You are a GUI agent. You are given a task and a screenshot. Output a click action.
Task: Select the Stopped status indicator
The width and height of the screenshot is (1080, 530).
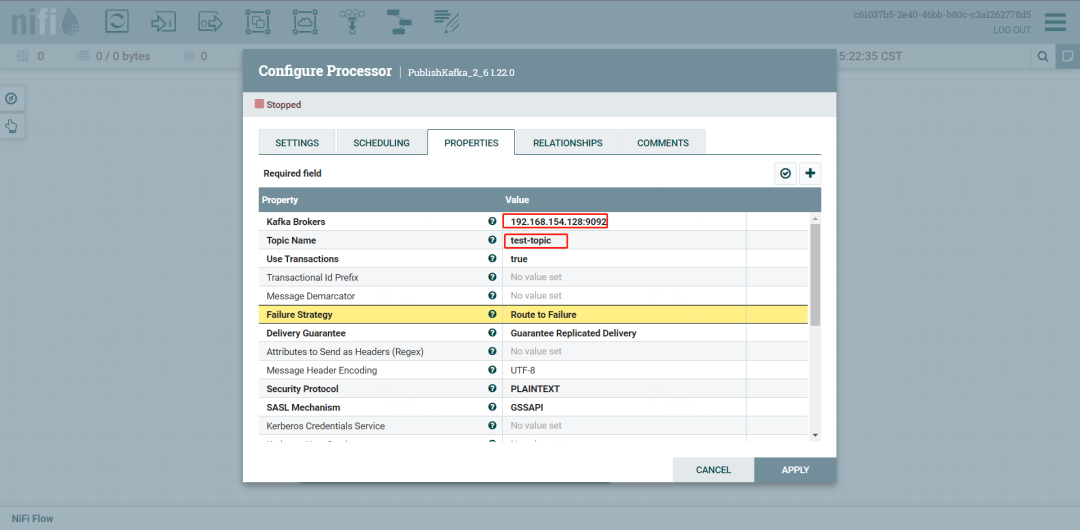tap(278, 105)
